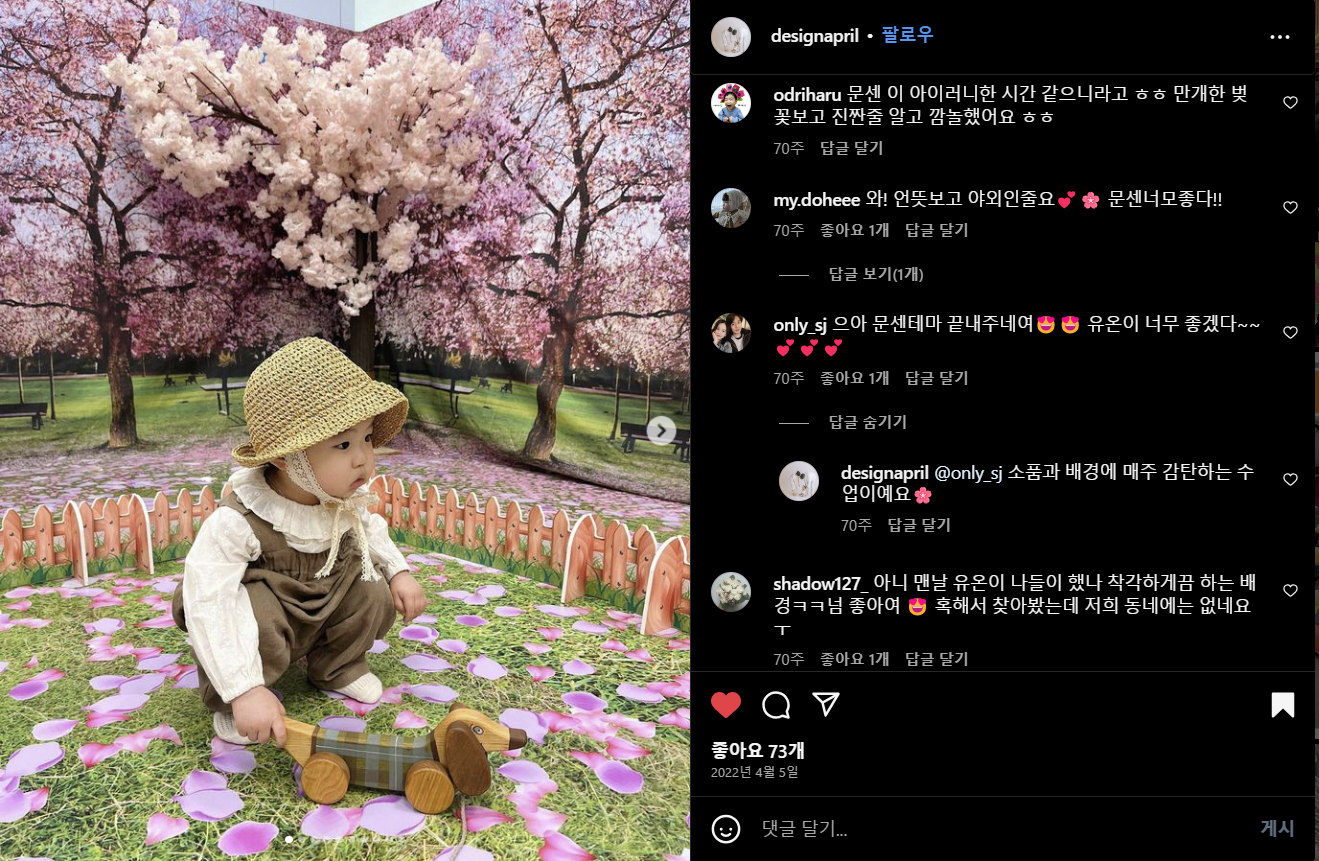
Task: Toggle the saved bookmark icon
Action: click(x=1283, y=705)
